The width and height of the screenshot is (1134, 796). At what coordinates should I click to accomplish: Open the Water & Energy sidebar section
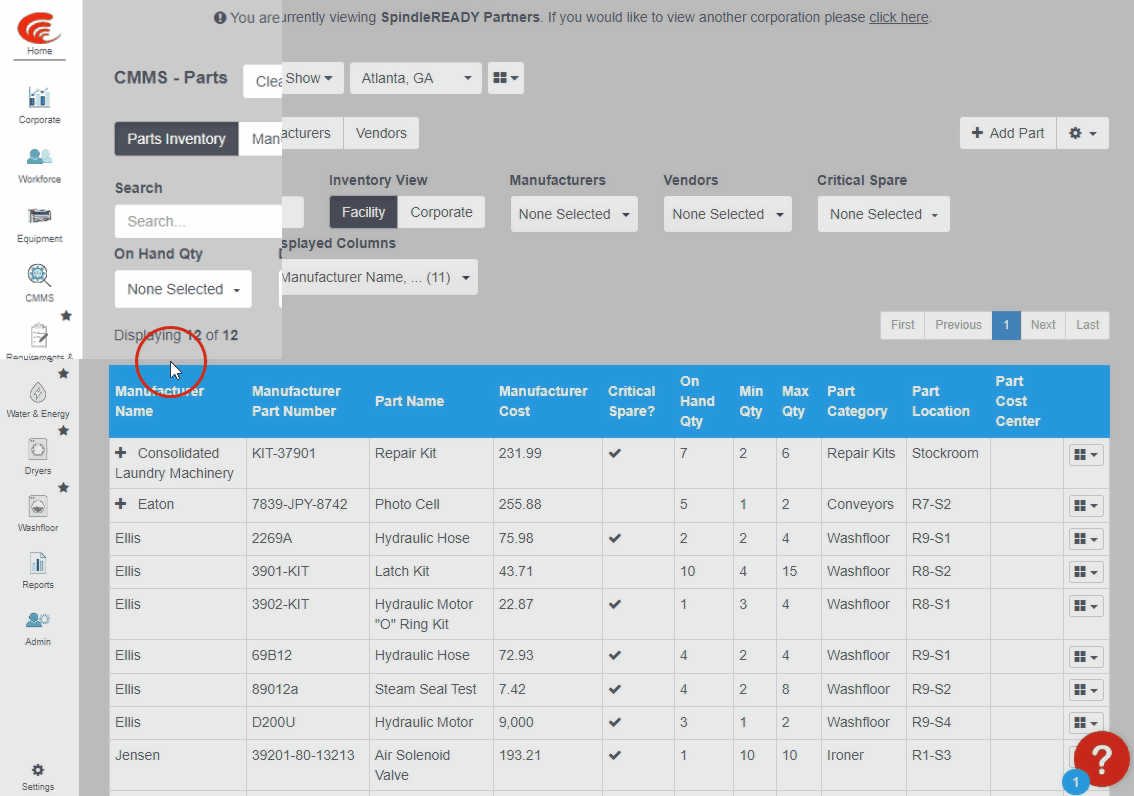38,400
